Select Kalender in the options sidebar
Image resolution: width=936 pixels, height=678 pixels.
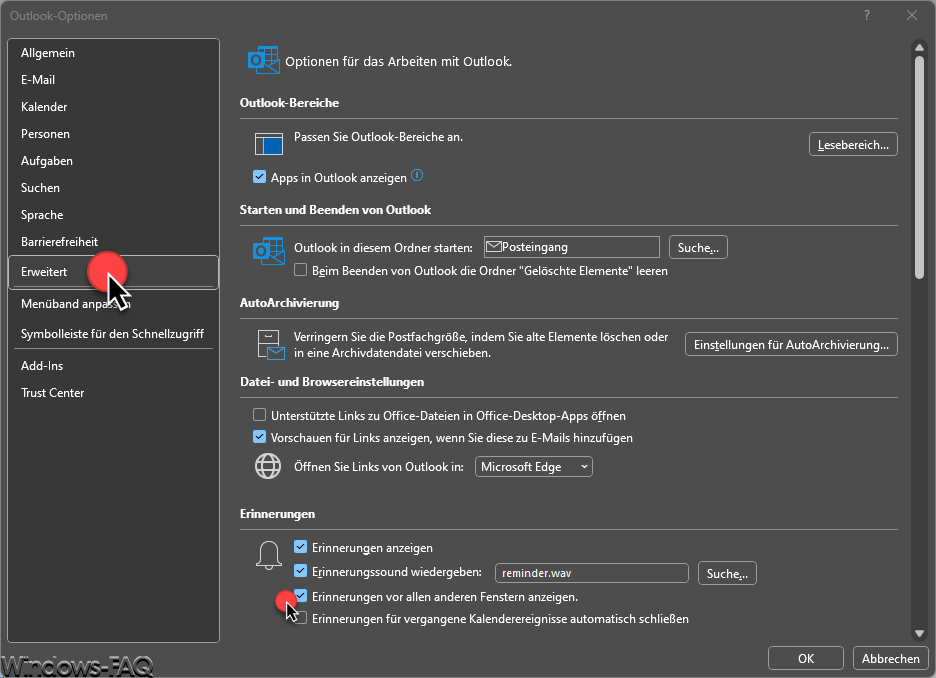point(113,107)
